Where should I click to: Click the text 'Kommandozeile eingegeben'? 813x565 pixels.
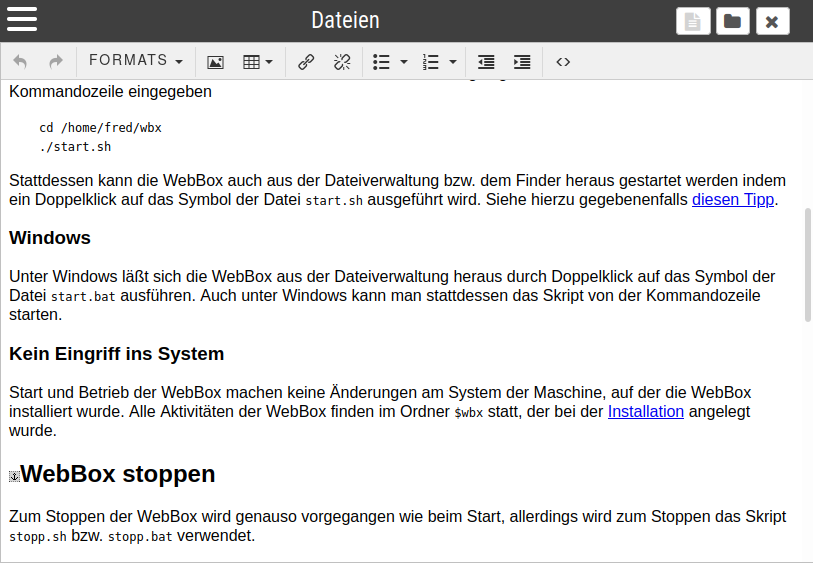pyautogui.click(x=110, y=92)
